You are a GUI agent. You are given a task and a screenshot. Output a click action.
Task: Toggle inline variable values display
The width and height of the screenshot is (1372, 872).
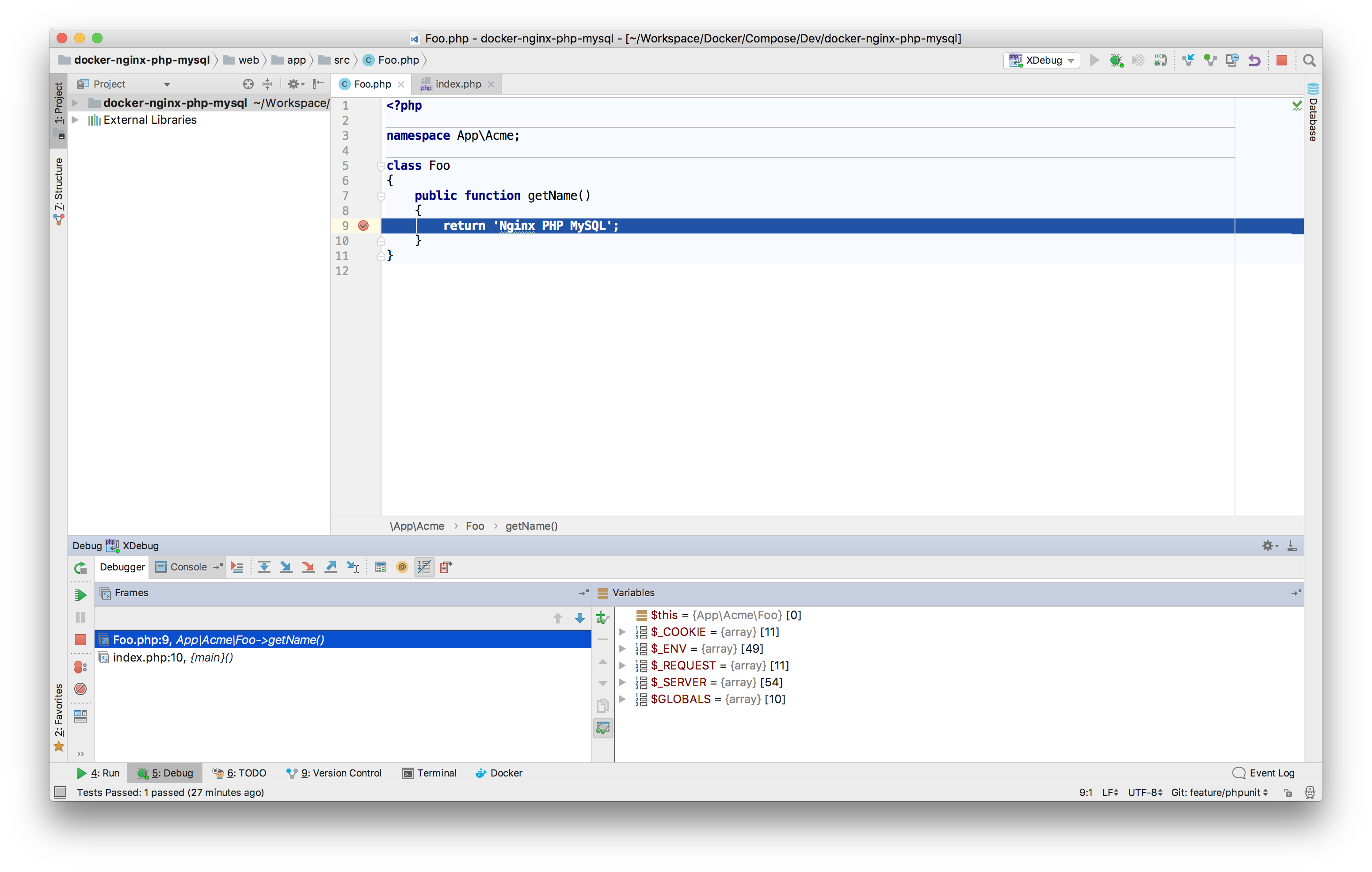click(424, 567)
